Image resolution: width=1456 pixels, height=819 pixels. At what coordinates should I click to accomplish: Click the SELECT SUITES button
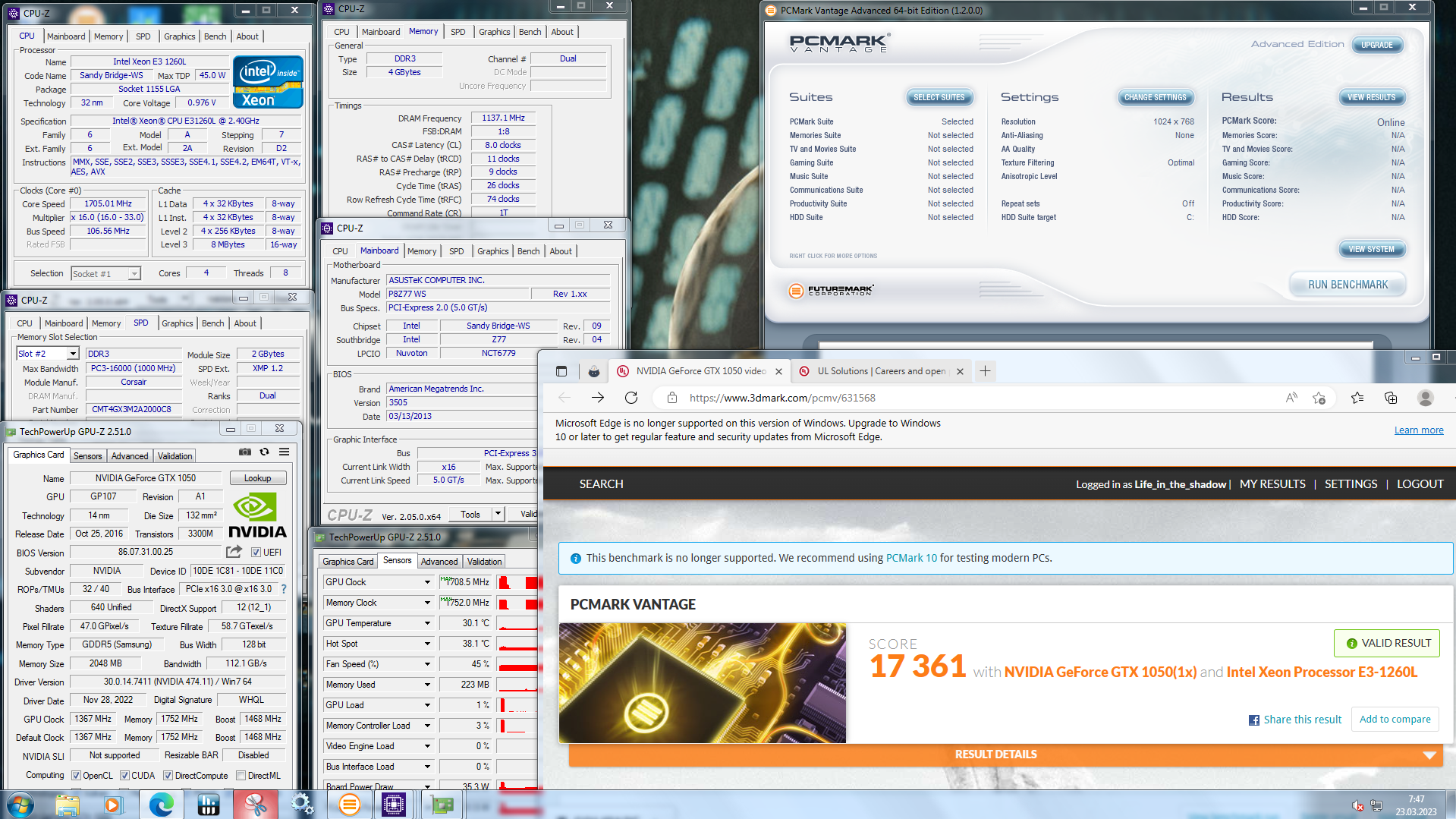point(939,97)
